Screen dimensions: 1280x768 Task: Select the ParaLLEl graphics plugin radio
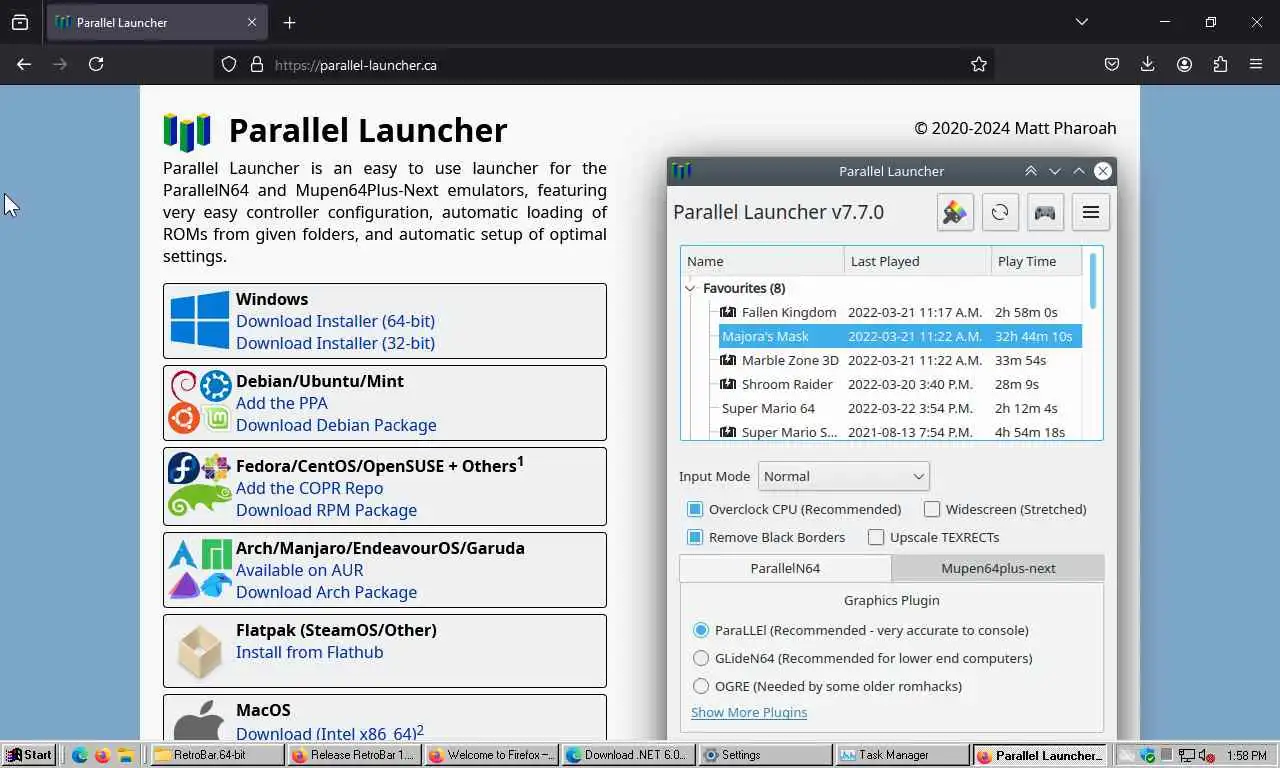click(x=701, y=630)
